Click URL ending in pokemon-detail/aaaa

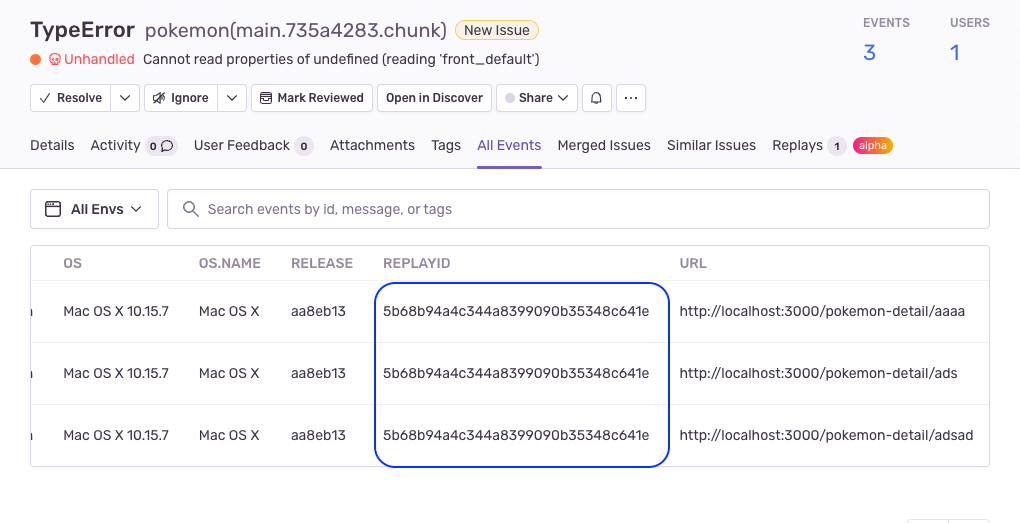pyautogui.click(x=822, y=312)
